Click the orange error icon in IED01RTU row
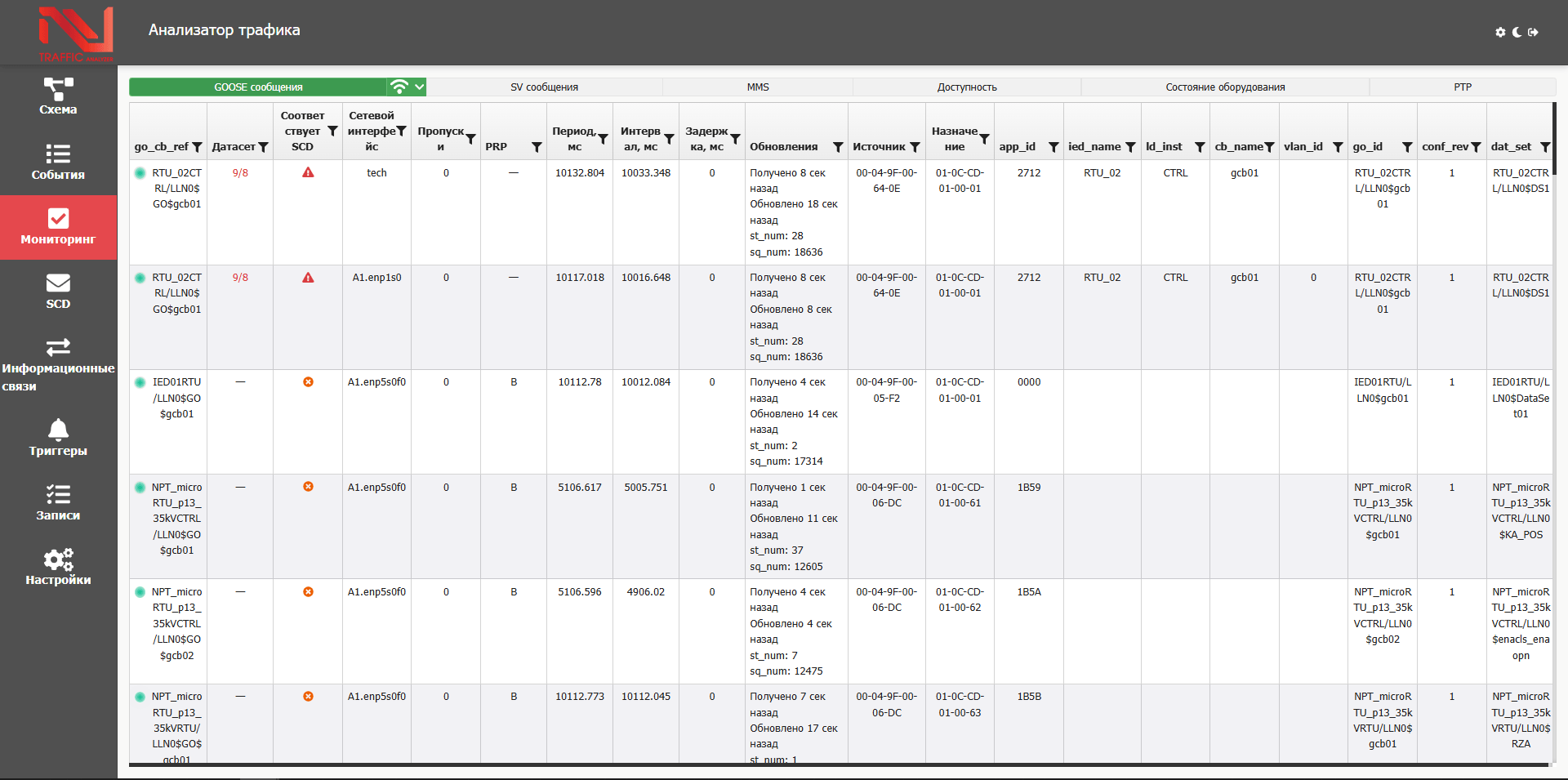 (308, 382)
